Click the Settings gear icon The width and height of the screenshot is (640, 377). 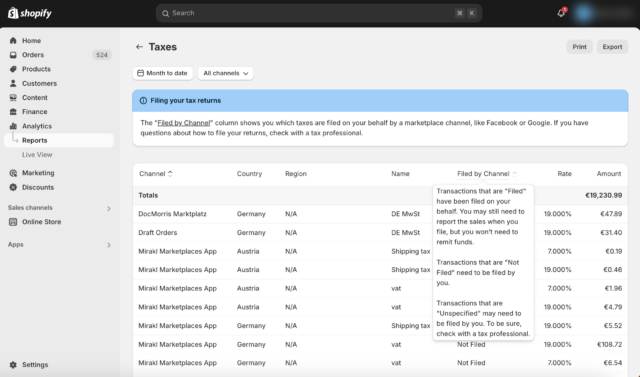(13, 365)
